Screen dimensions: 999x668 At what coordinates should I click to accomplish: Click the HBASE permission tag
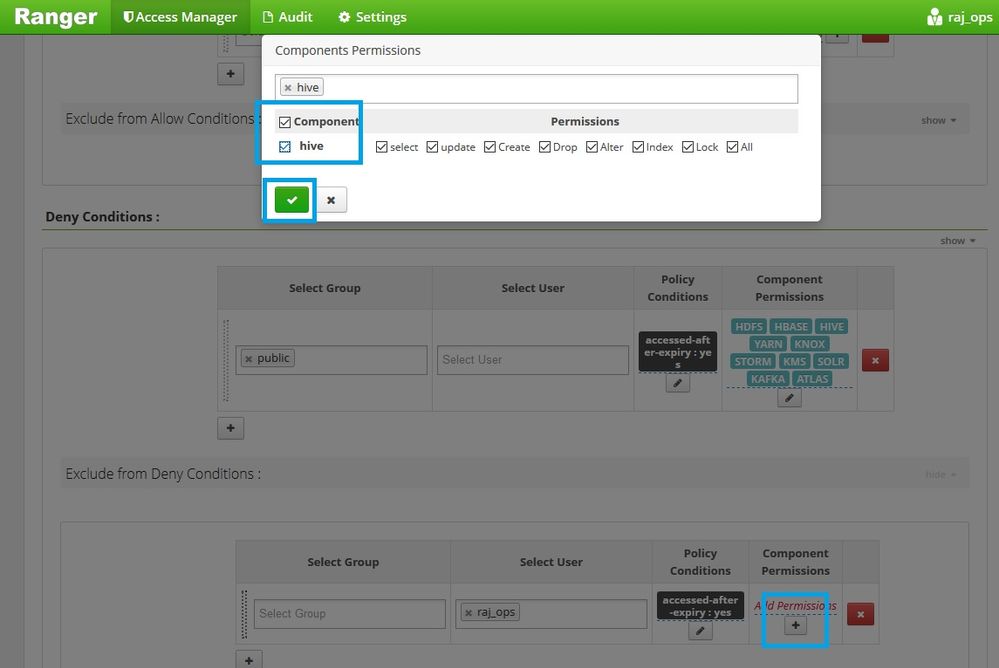coord(791,326)
